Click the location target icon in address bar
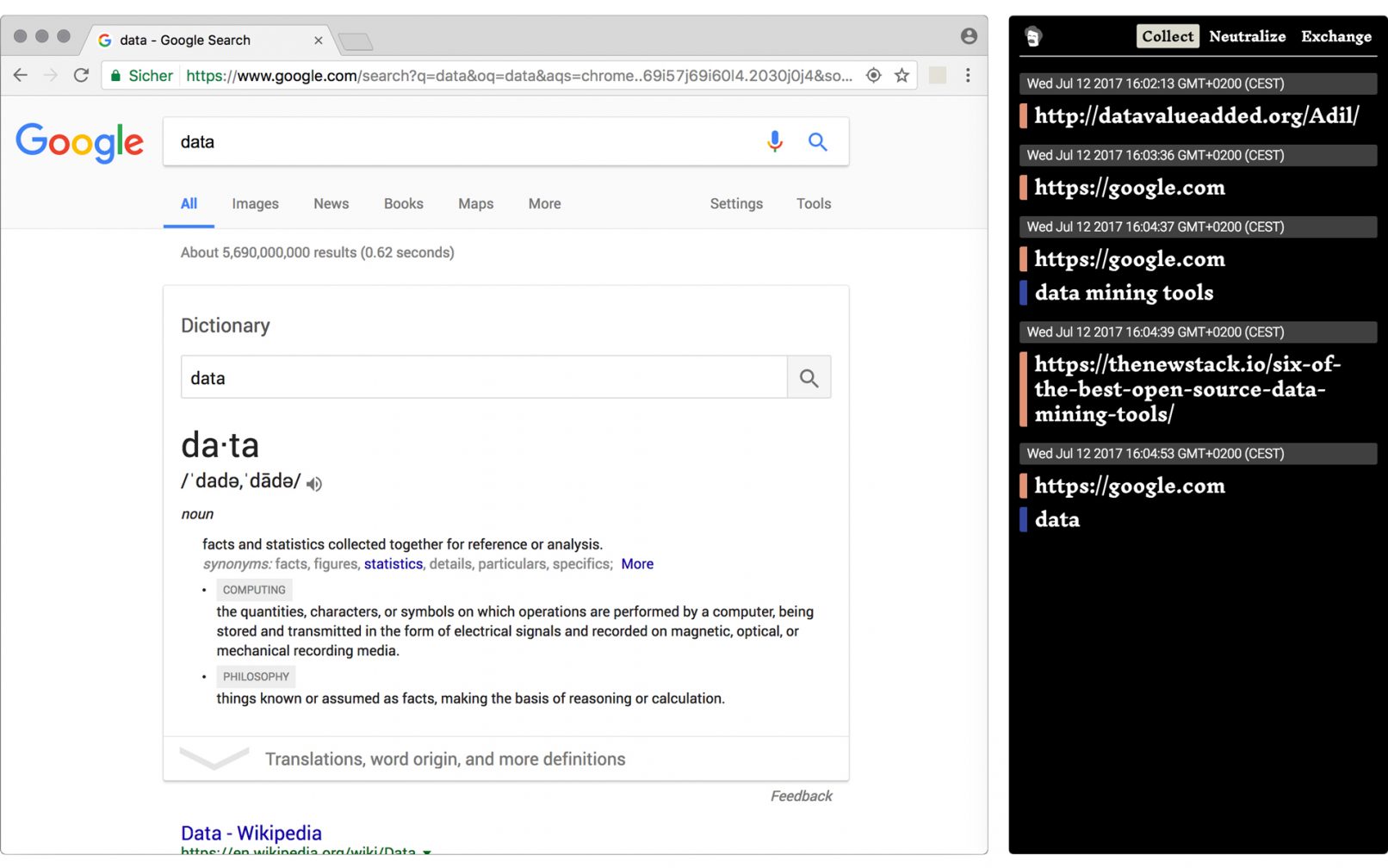The width and height of the screenshot is (1388, 868). [873, 76]
